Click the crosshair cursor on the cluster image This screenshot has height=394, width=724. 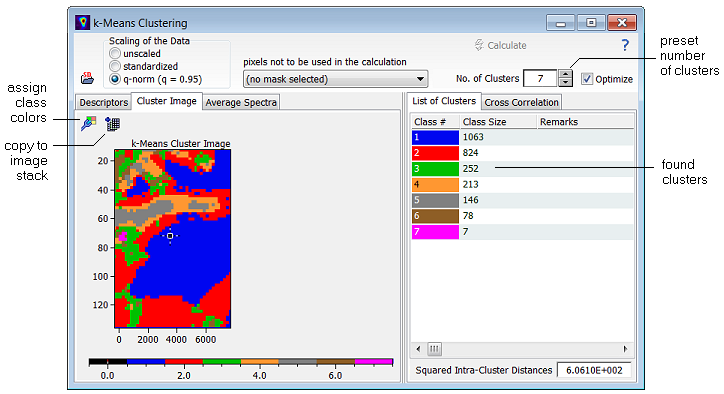[x=170, y=236]
